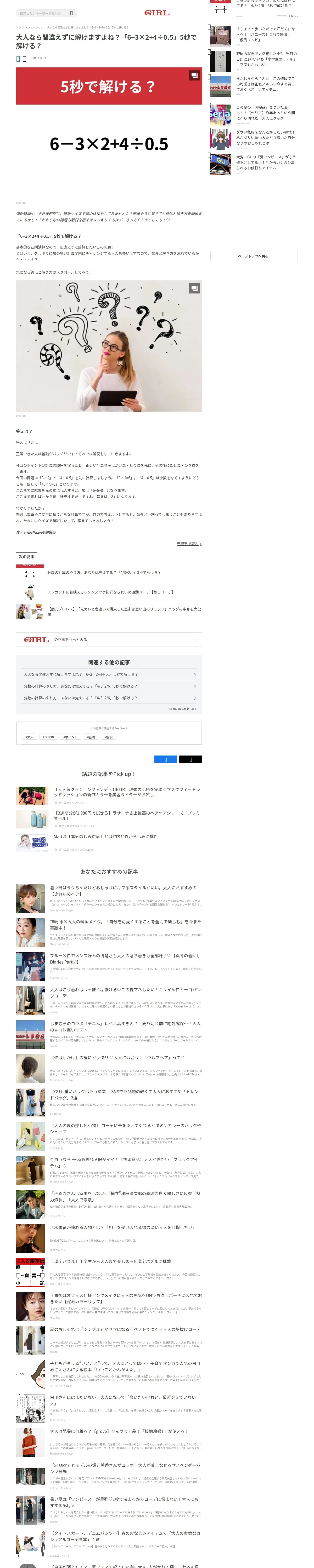Screen dimensions: 314x1568
Task: Click the 'ページトップへ戻る' button
Action: (254, 256)
